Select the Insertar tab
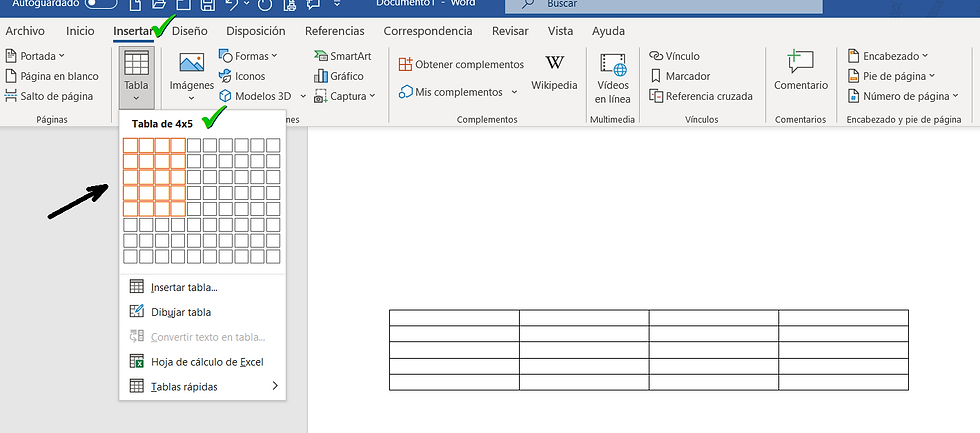 [x=132, y=31]
